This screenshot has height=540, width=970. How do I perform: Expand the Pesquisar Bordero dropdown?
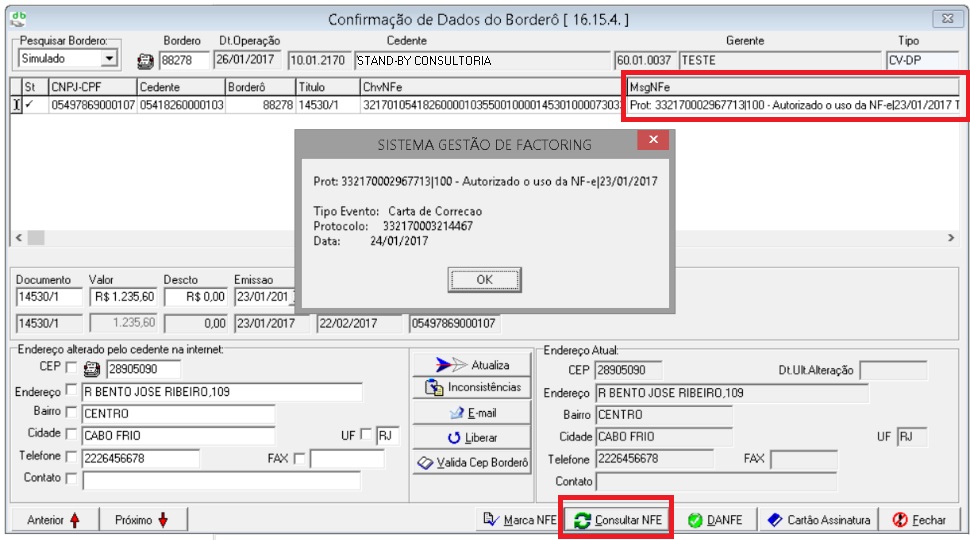pyautogui.click(x=109, y=60)
